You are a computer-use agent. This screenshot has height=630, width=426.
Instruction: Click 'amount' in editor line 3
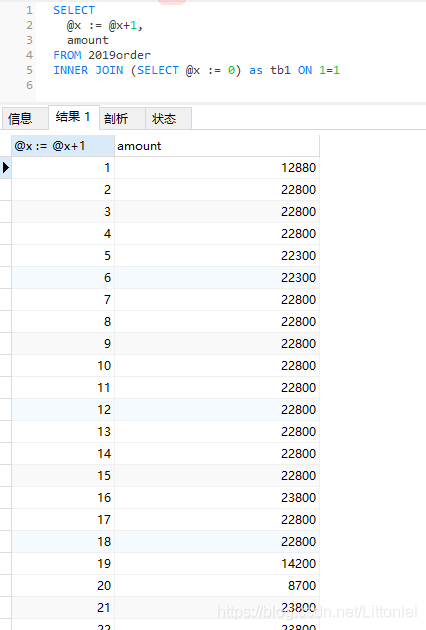88,40
